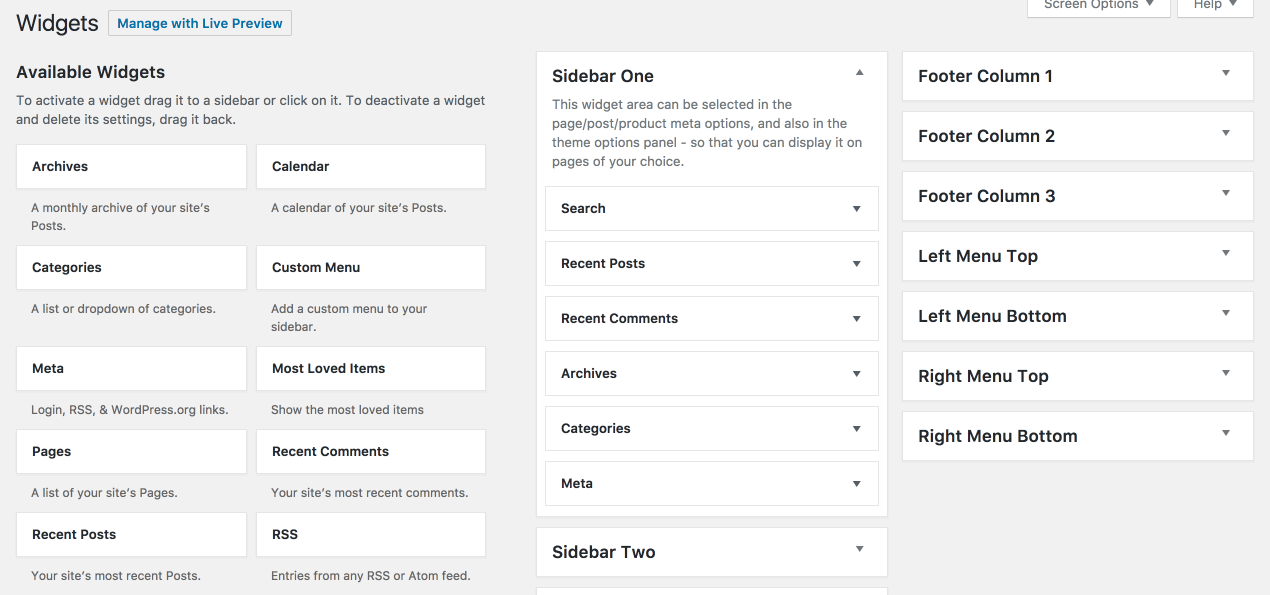Click Recent Posts title in Sidebar One
Screen dimensions: 1270x595
603,263
